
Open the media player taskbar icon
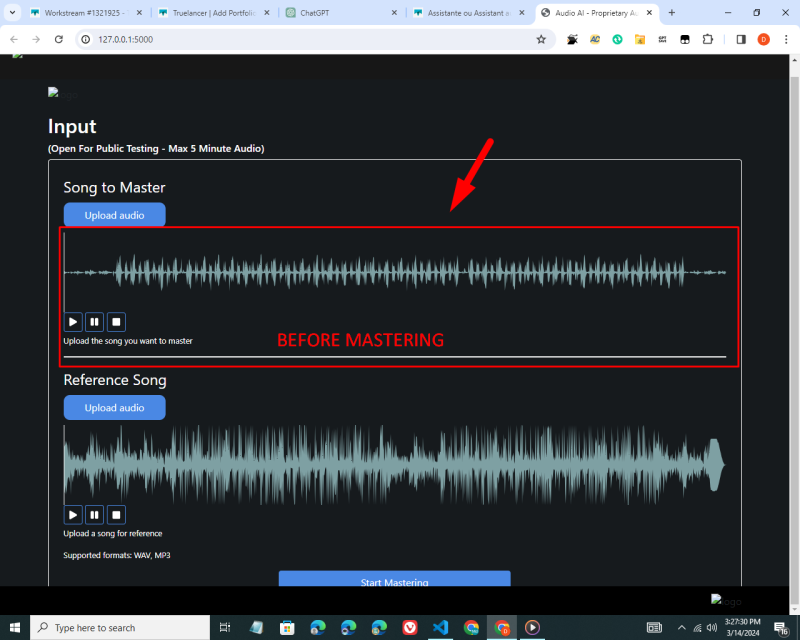coord(532,627)
